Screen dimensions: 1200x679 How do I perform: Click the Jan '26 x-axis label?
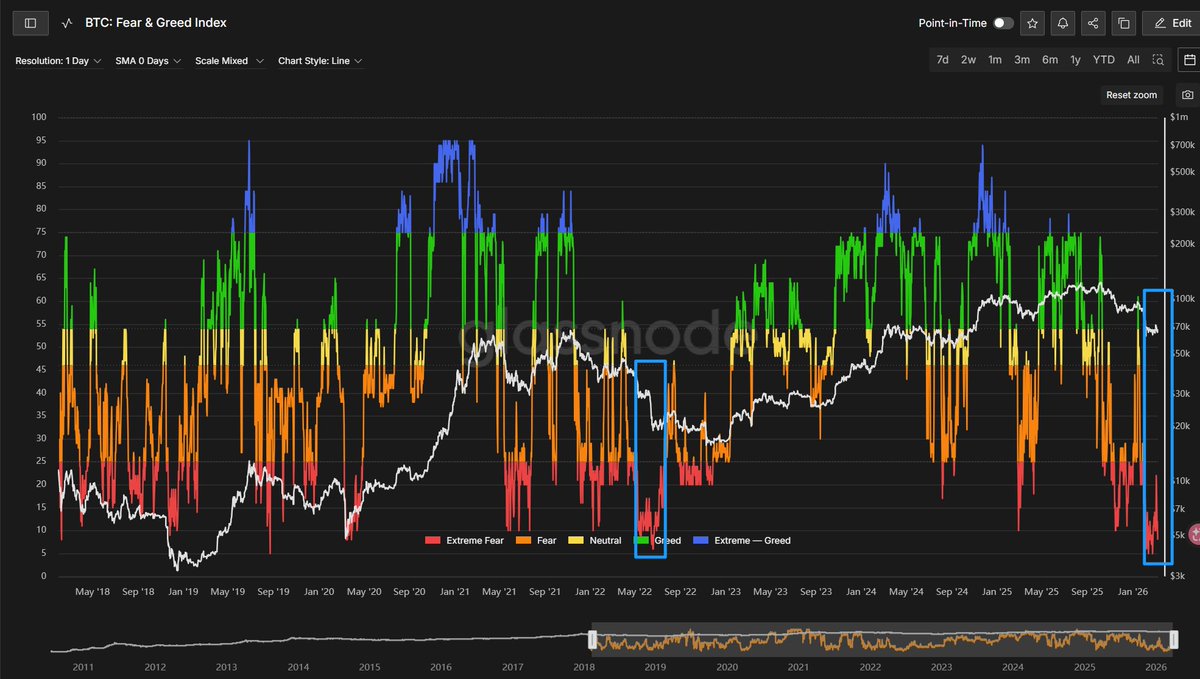pos(1132,592)
